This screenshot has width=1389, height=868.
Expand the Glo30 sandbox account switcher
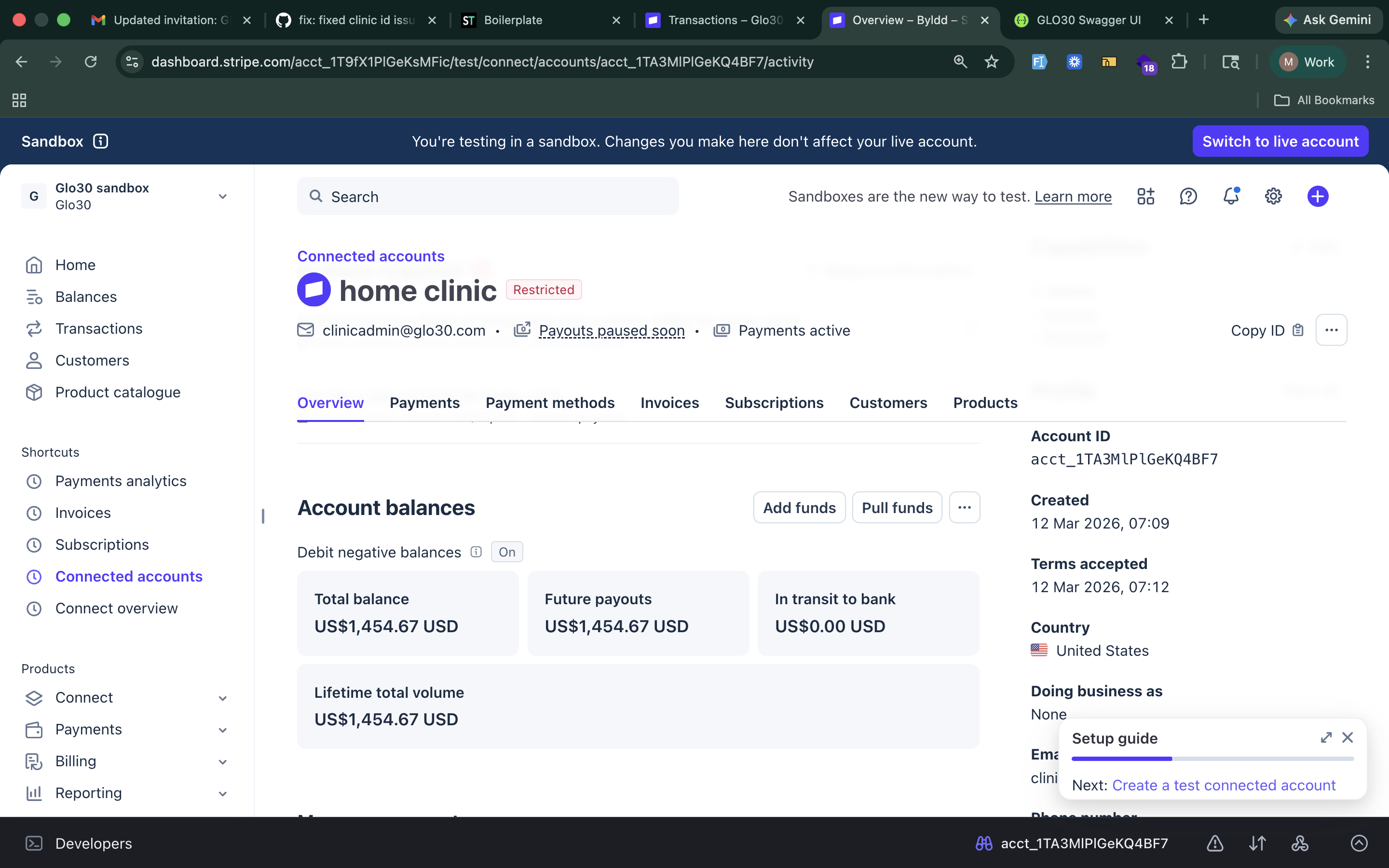point(222,196)
